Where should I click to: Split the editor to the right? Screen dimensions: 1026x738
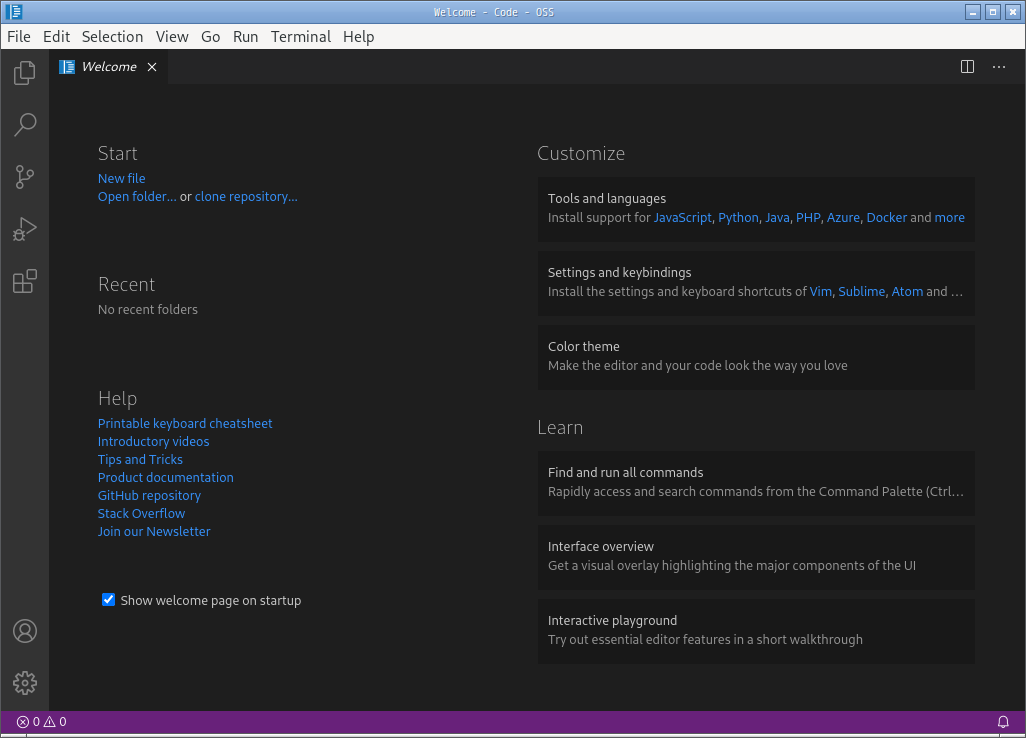click(x=967, y=67)
